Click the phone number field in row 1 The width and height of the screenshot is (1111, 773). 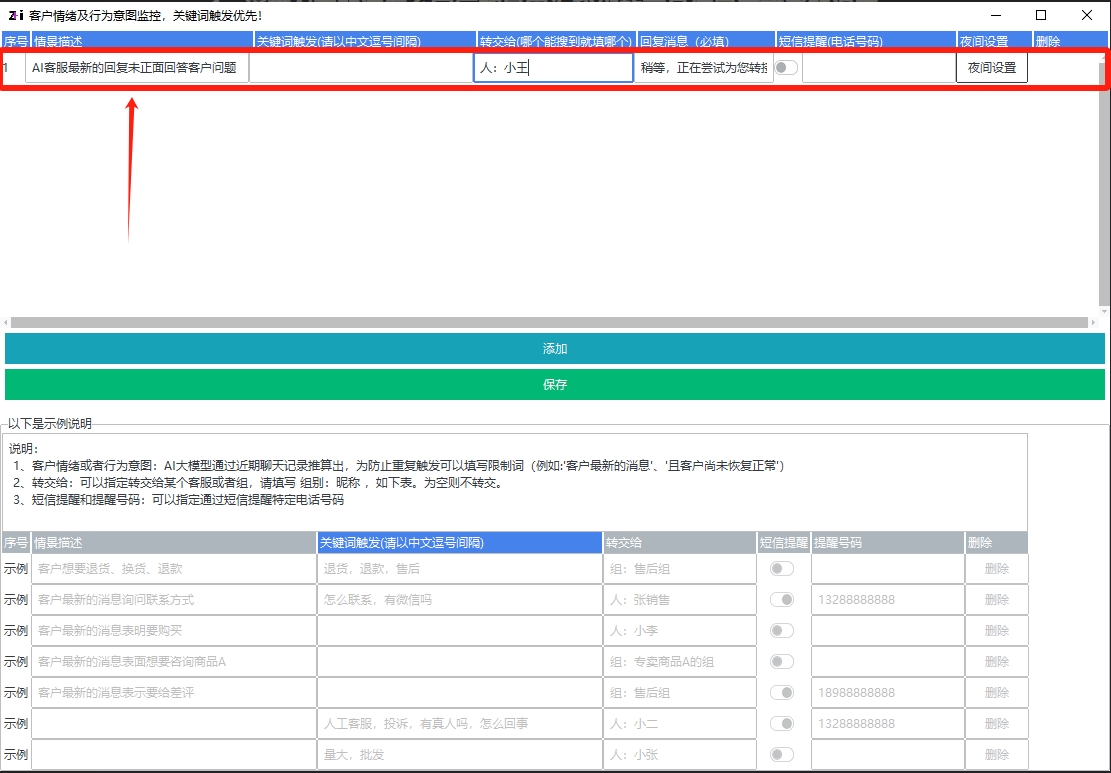click(x=878, y=68)
